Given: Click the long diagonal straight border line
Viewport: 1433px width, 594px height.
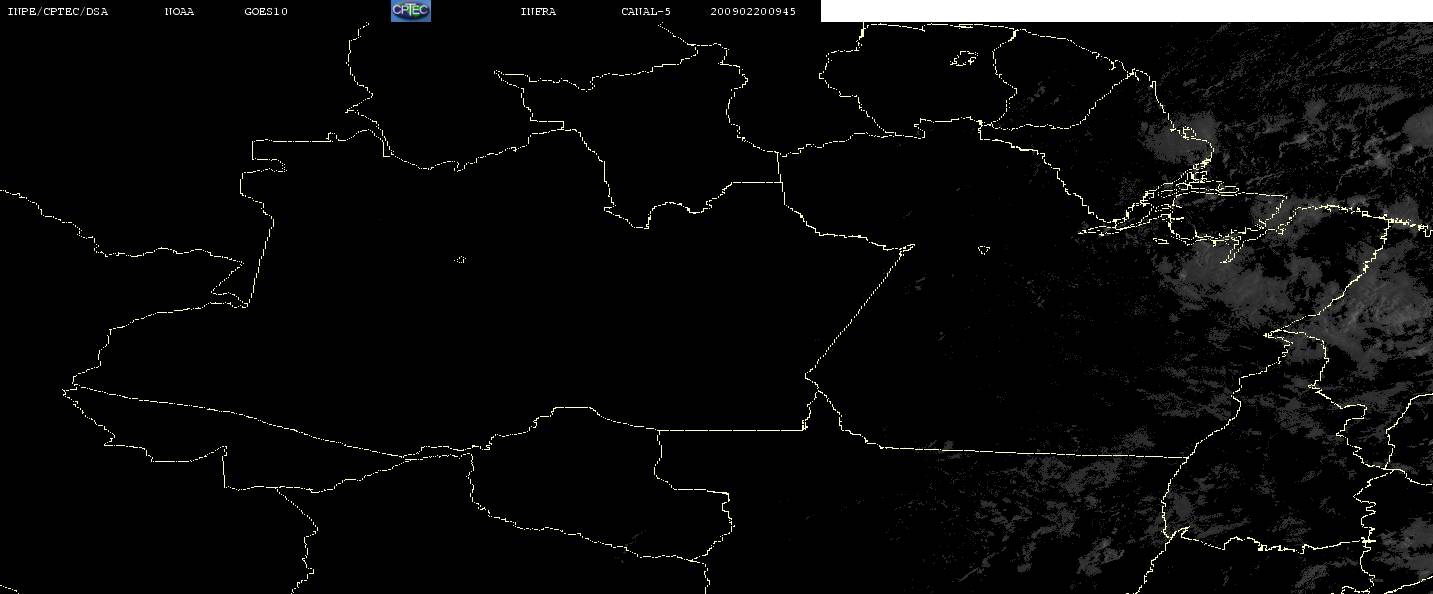Looking at the screenshot, I should [x=860, y=310].
